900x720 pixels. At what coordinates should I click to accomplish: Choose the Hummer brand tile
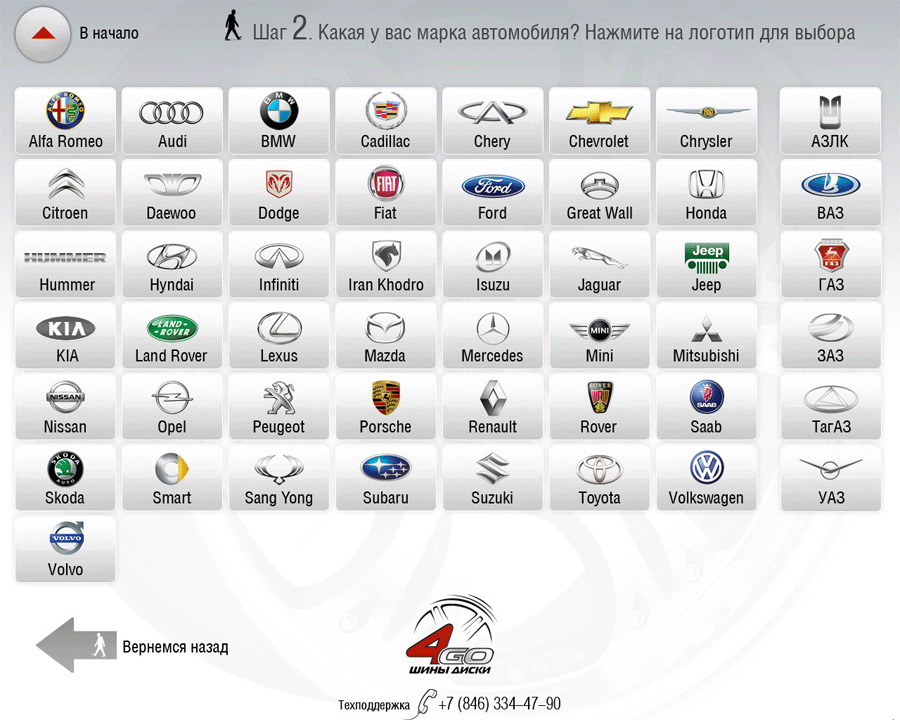pyautogui.click(x=65, y=264)
